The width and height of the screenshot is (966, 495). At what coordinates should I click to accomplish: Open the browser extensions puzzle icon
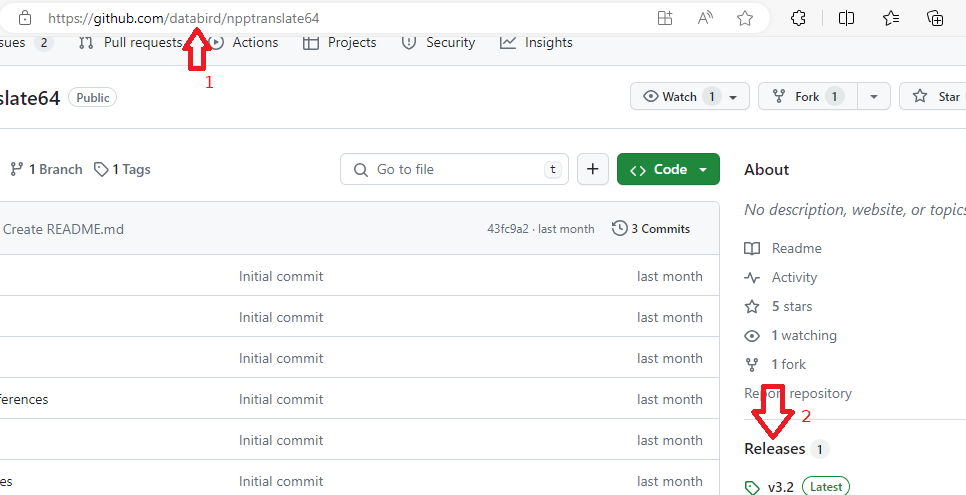point(798,18)
